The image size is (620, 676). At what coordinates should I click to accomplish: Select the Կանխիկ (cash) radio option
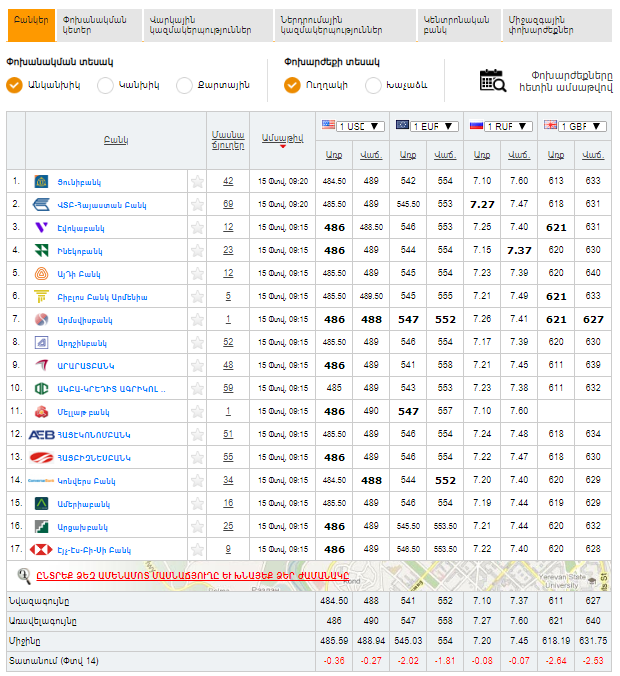click(x=105, y=85)
